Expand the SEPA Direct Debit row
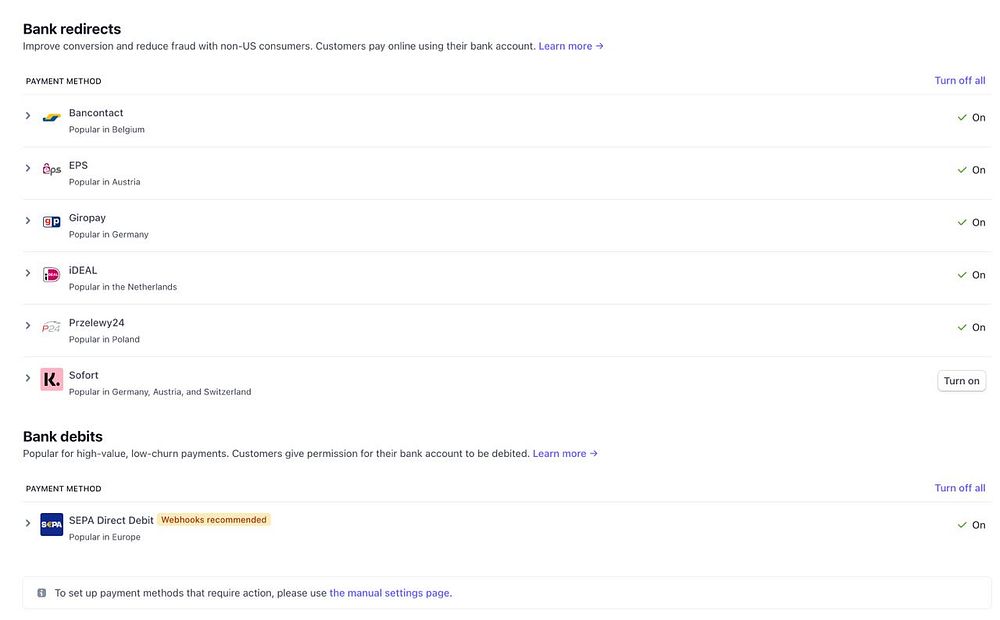The height and width of the screenshot is (620, 1000). (28, 523)
